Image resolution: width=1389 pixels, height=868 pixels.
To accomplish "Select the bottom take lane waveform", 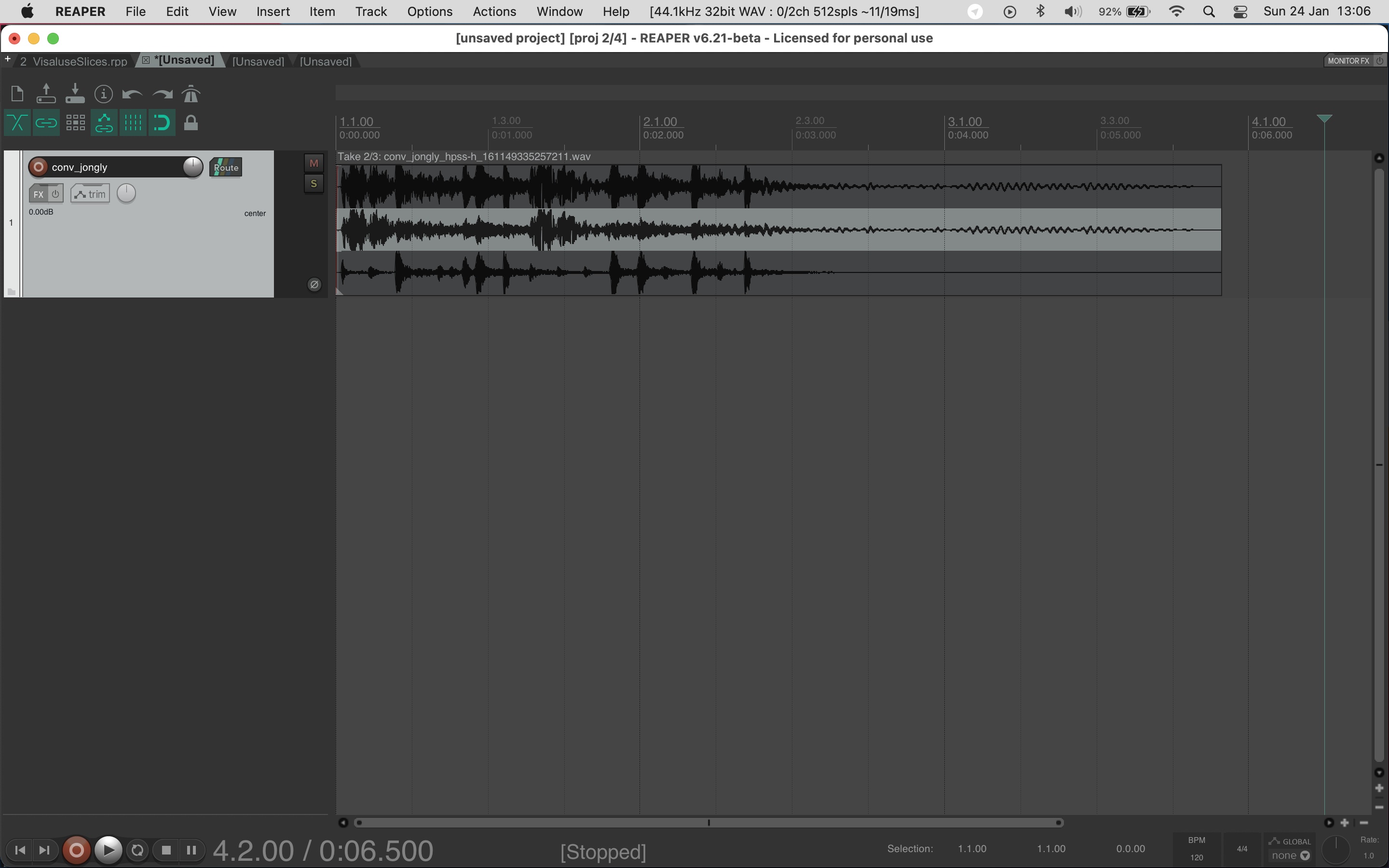I will click(779, 272).
